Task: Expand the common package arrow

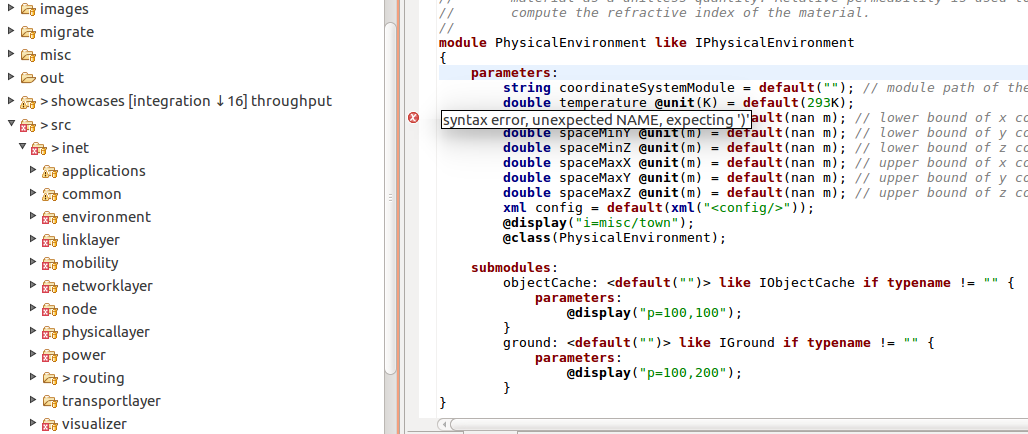Action: pos(33,193)
